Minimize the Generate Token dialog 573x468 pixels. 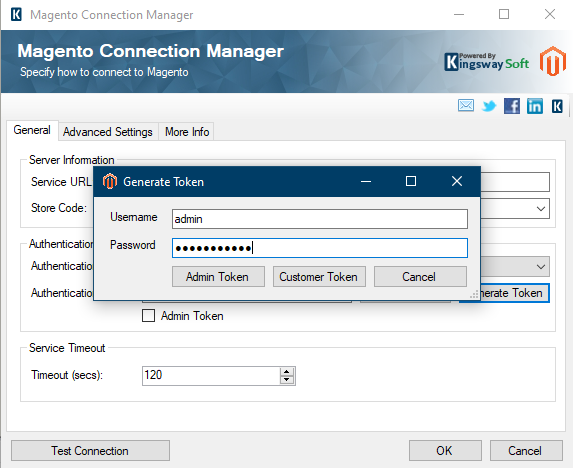click(x=366, y=182)
